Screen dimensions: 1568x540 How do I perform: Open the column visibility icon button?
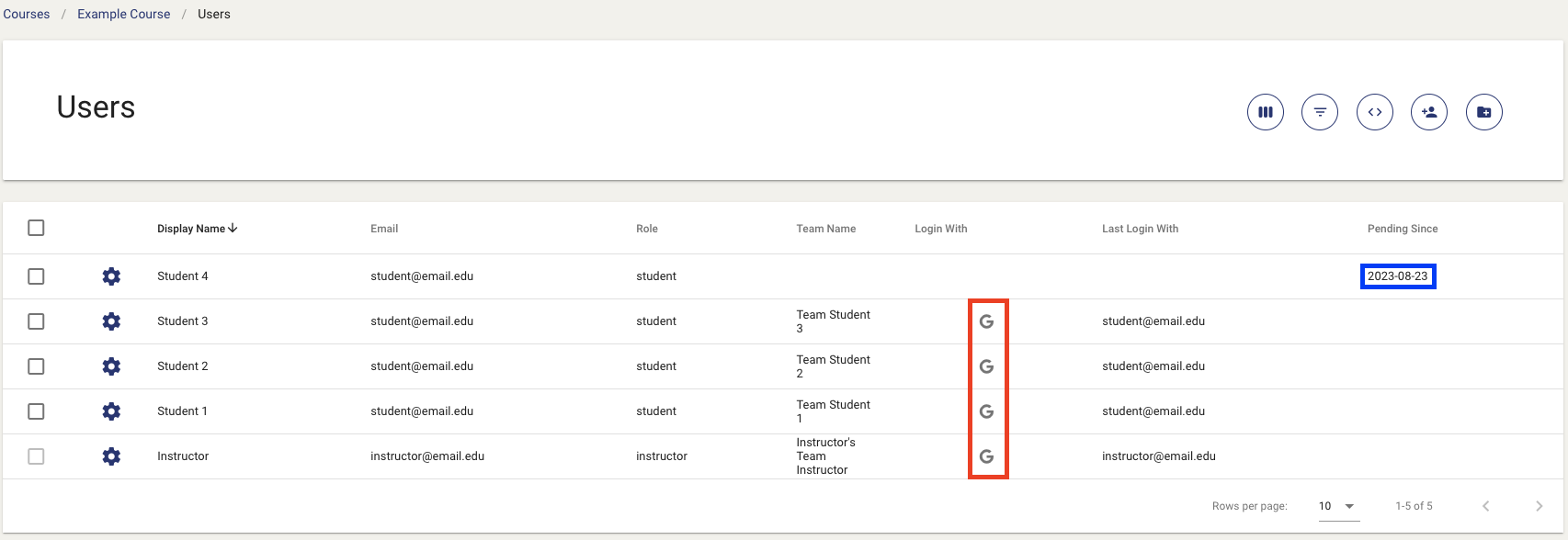pos(1266,112)
